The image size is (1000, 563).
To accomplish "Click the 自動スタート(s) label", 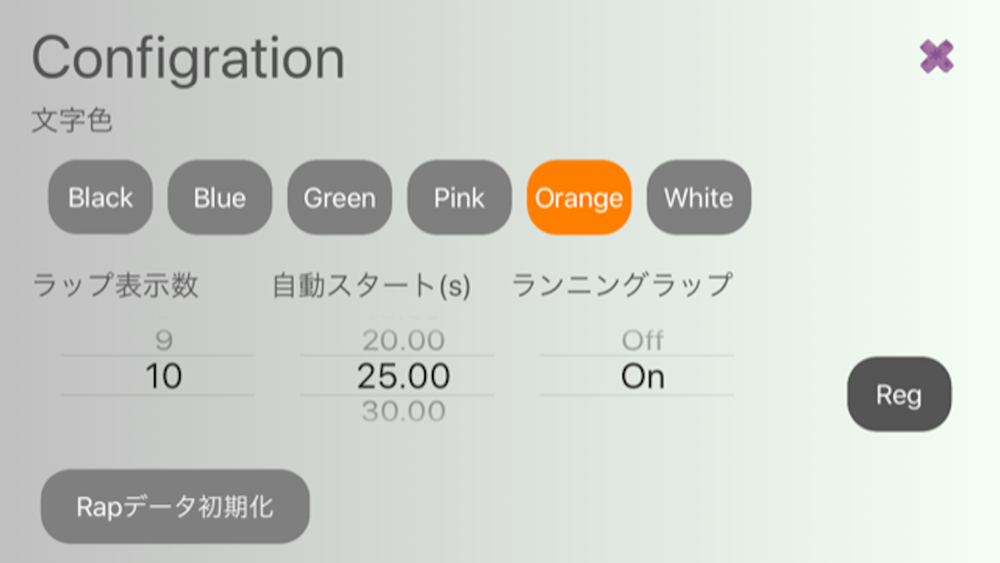I will pos(371,285).
